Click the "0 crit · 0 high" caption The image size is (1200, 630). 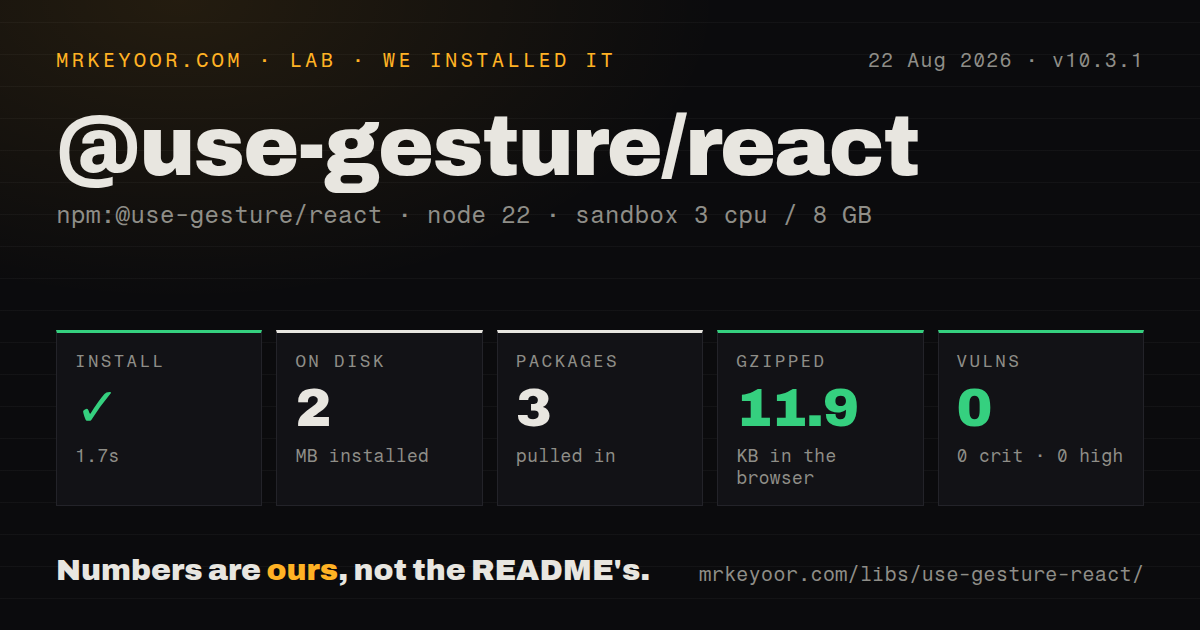1040,456
